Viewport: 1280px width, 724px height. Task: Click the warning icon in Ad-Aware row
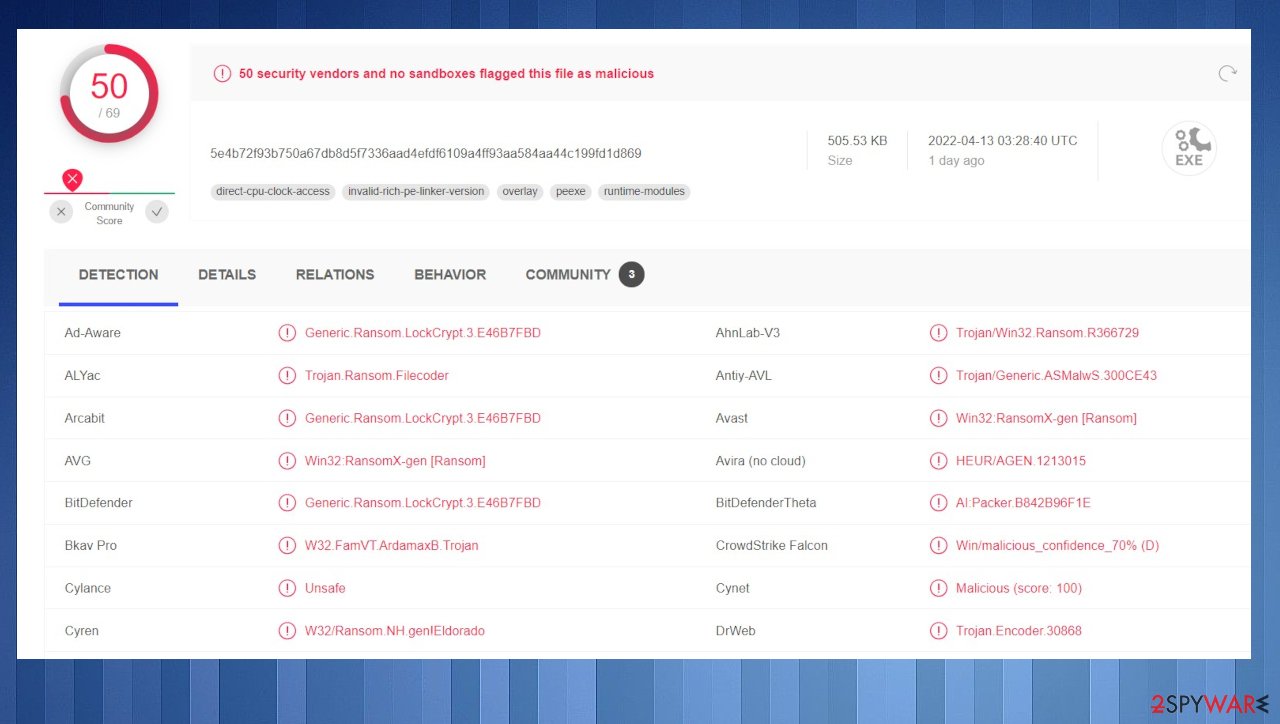pyautogui.click(x=287, y=333)
